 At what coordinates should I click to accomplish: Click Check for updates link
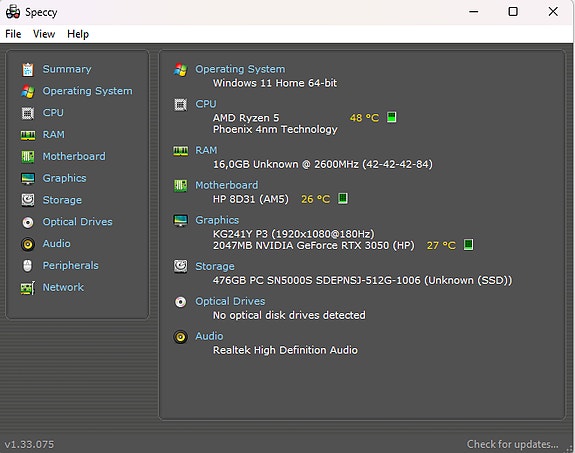coord(512,444)
